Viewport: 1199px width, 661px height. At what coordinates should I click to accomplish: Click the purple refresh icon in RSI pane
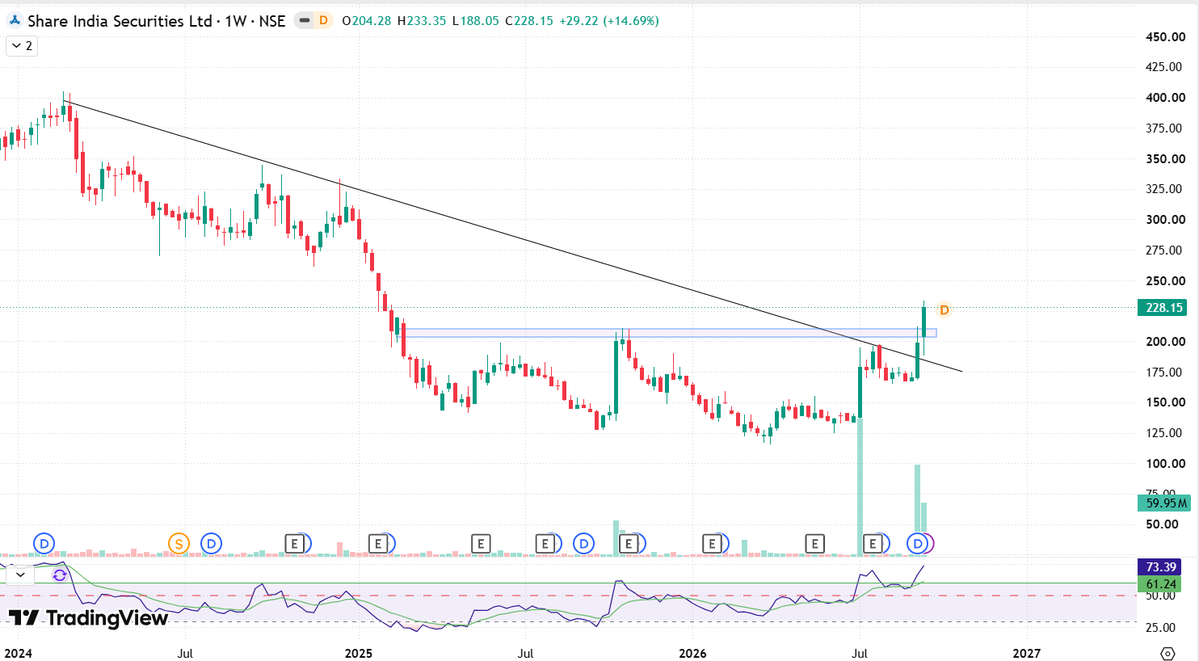click(x=59, y=575)
